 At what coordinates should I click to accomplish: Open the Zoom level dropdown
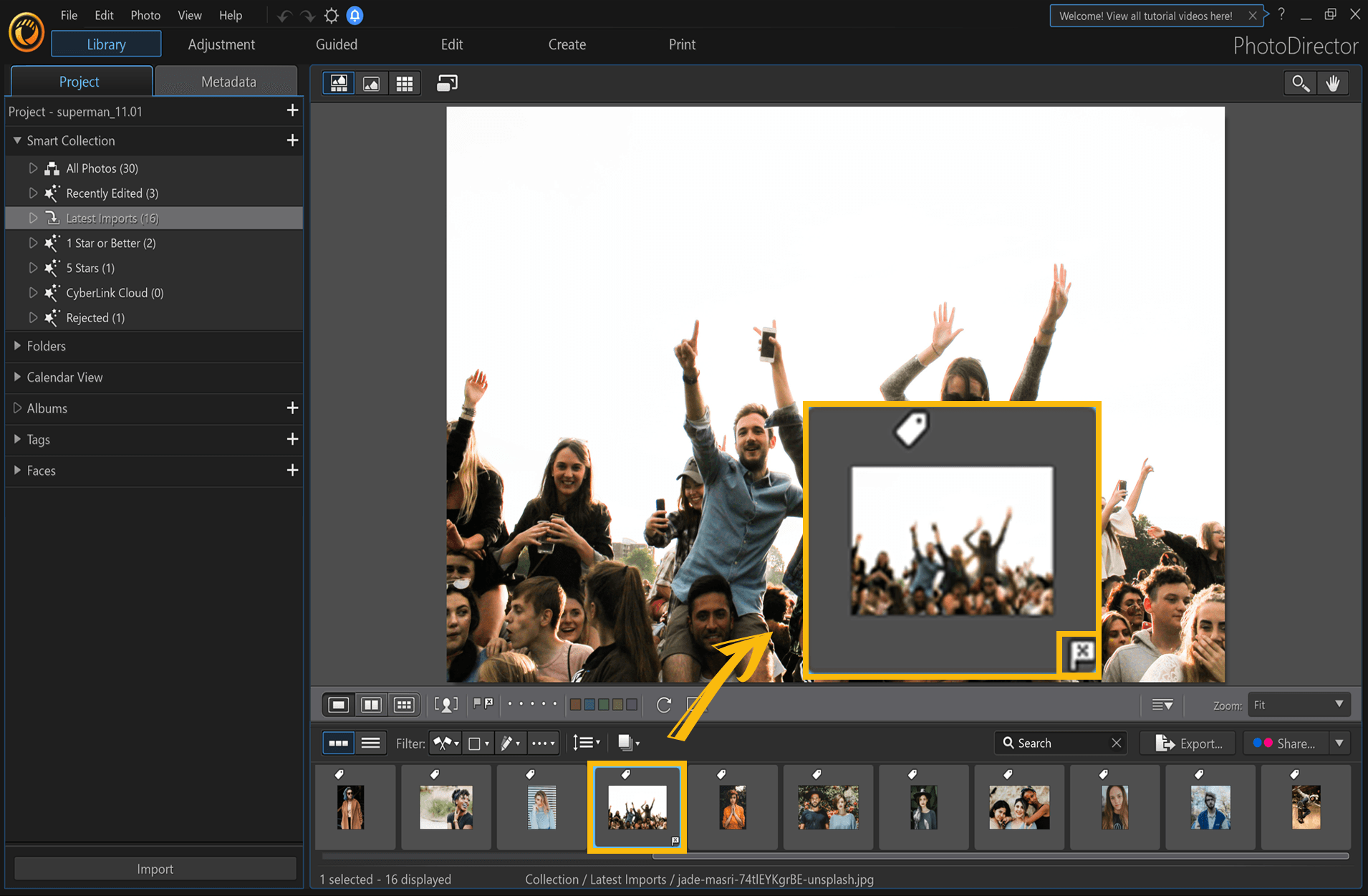(x=1298, y=705)
